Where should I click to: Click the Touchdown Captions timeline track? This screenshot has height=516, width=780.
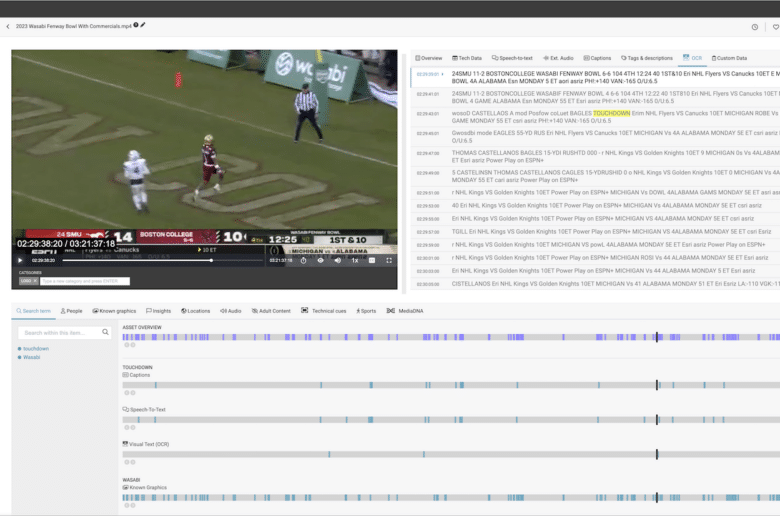[x=451, y=385]
